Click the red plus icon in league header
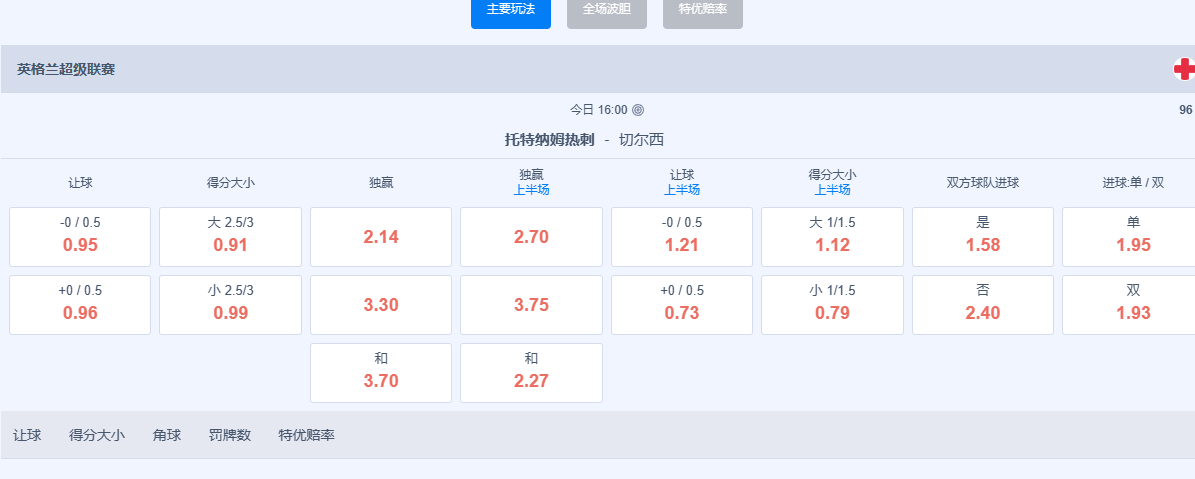1195x479 pixels. 1184,69
